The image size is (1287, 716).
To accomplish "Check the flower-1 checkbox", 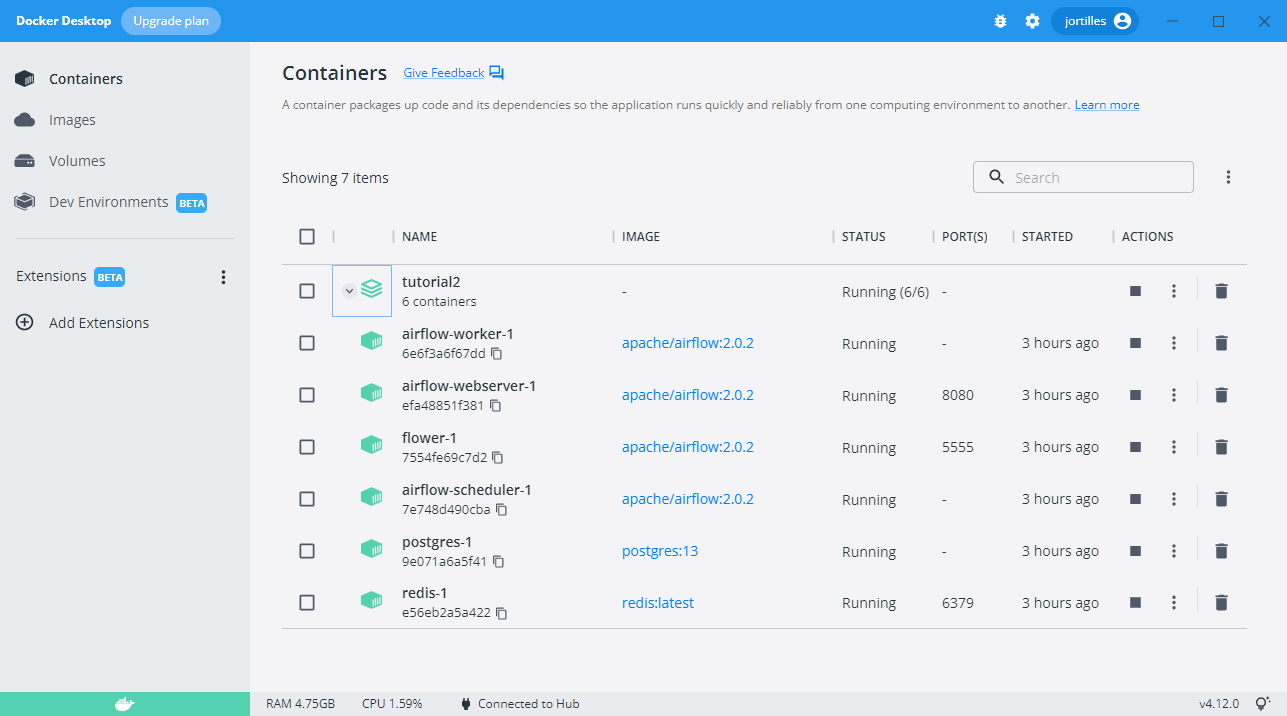I will click(x=307, y=447).
